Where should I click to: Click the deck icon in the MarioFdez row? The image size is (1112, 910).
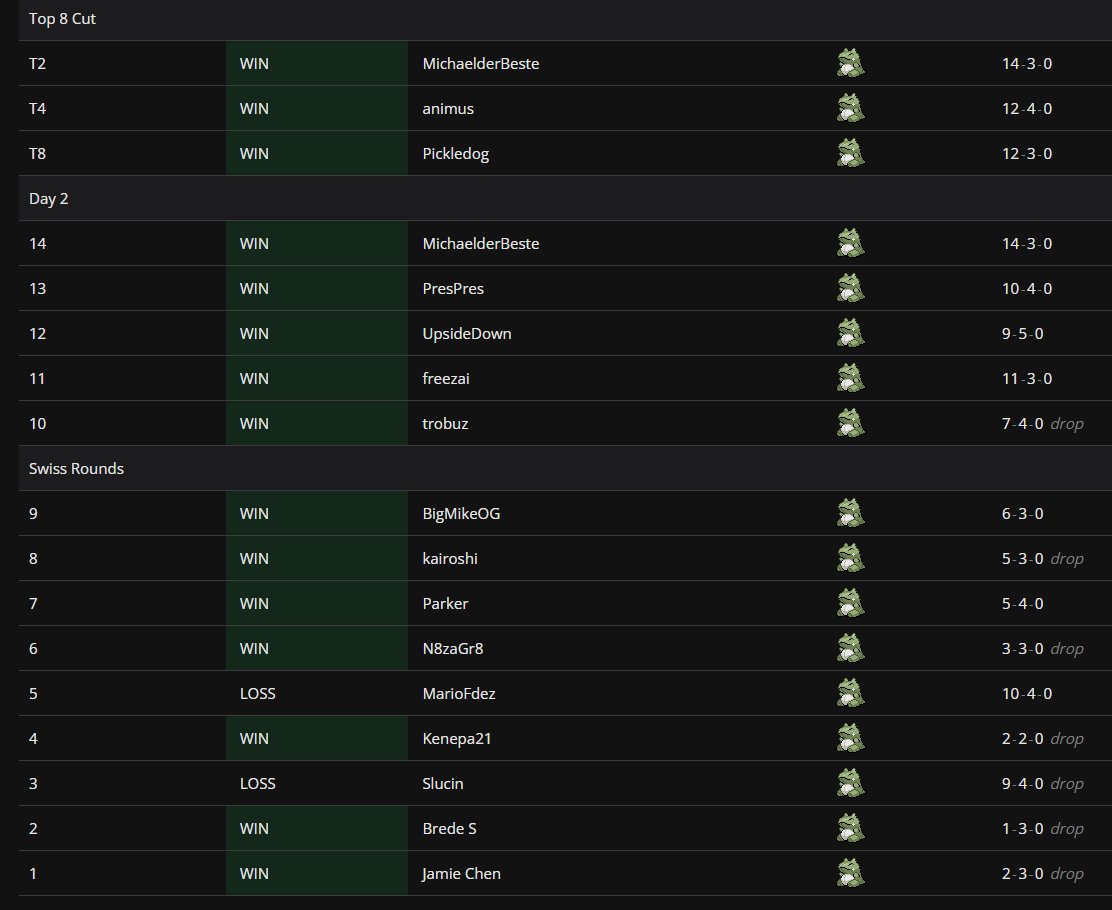[x=850, y=694]
